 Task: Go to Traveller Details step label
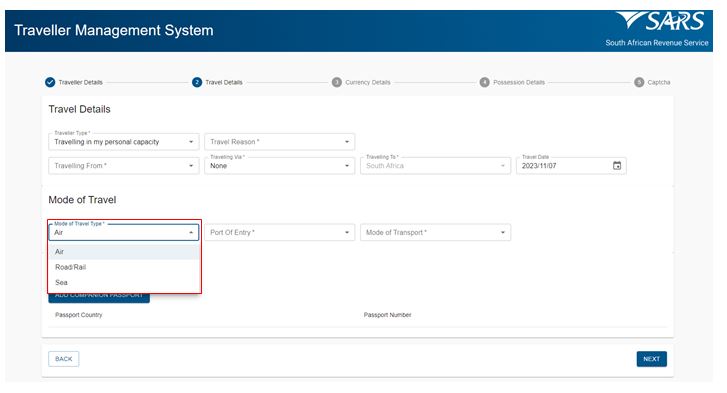pos(80,82)
